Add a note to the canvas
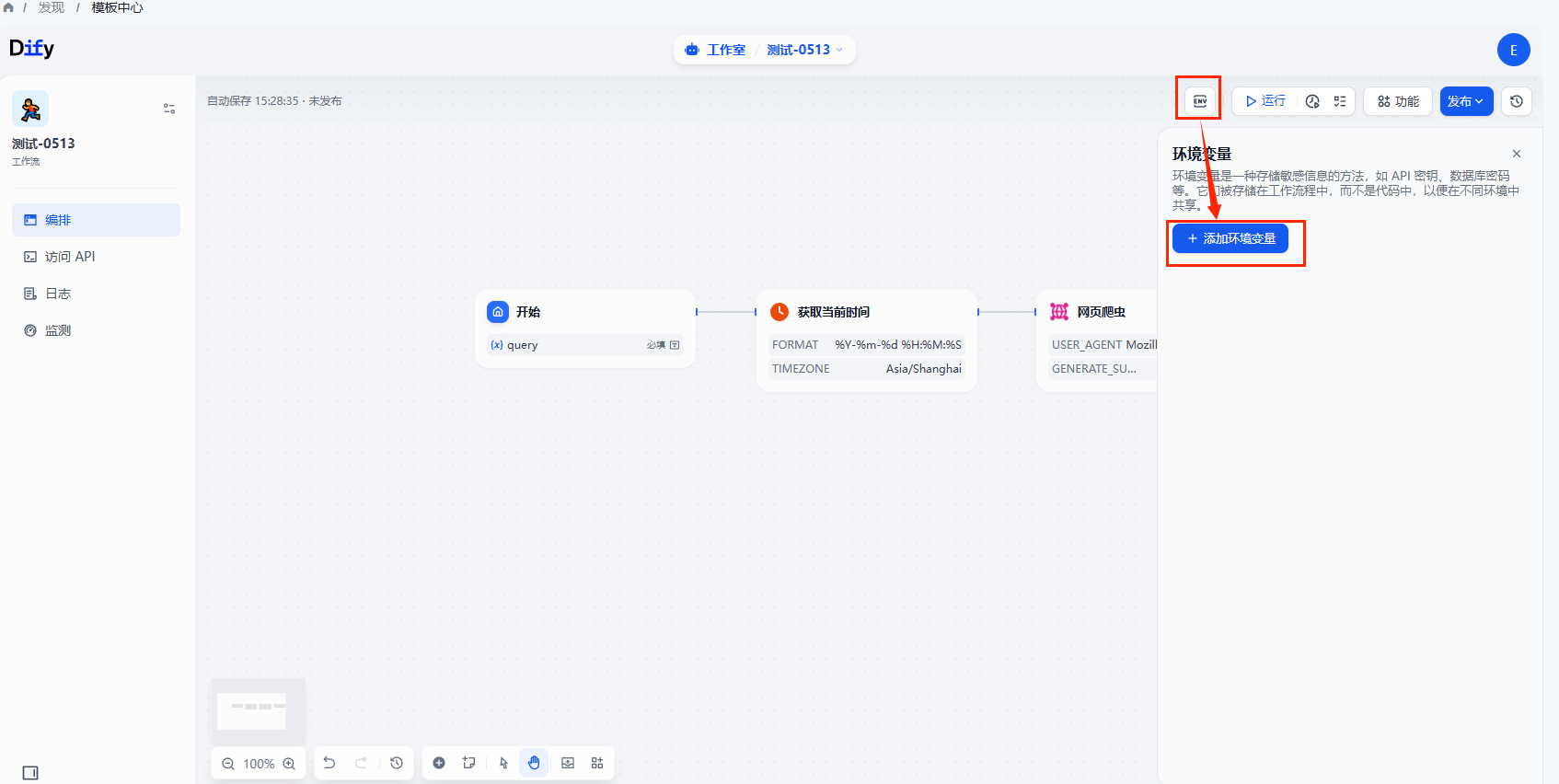This screenshot has height=784, width=1559. point(469,763)
